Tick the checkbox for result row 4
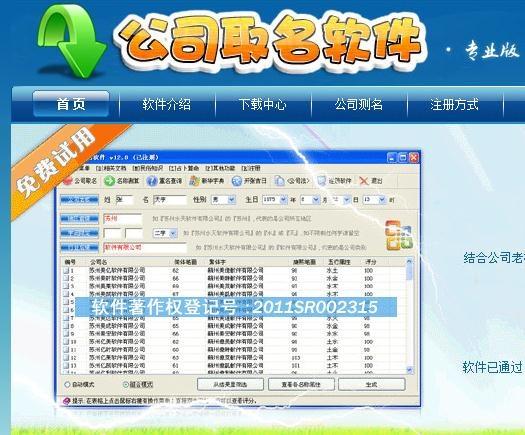525x435 pixels. (66, 294)
